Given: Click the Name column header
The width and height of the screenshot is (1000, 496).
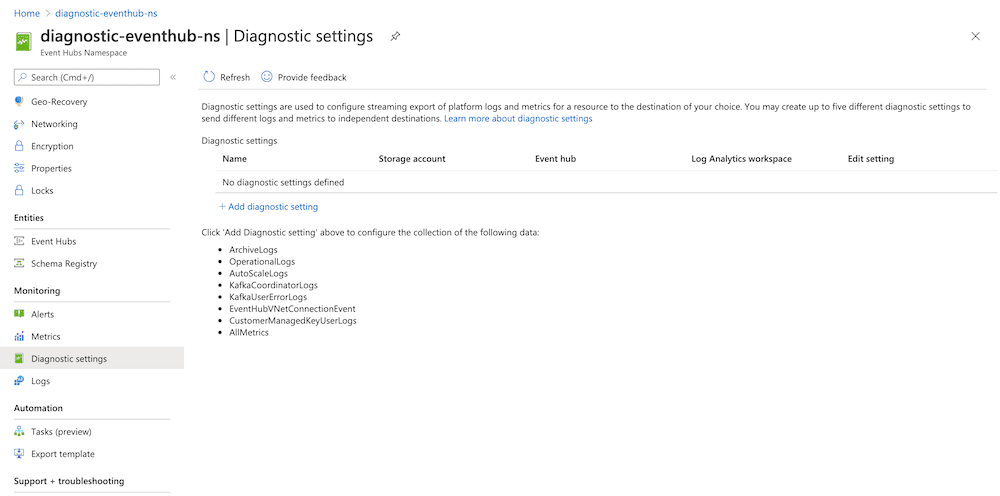Looking at the screenshot, I should click(234, 159).
